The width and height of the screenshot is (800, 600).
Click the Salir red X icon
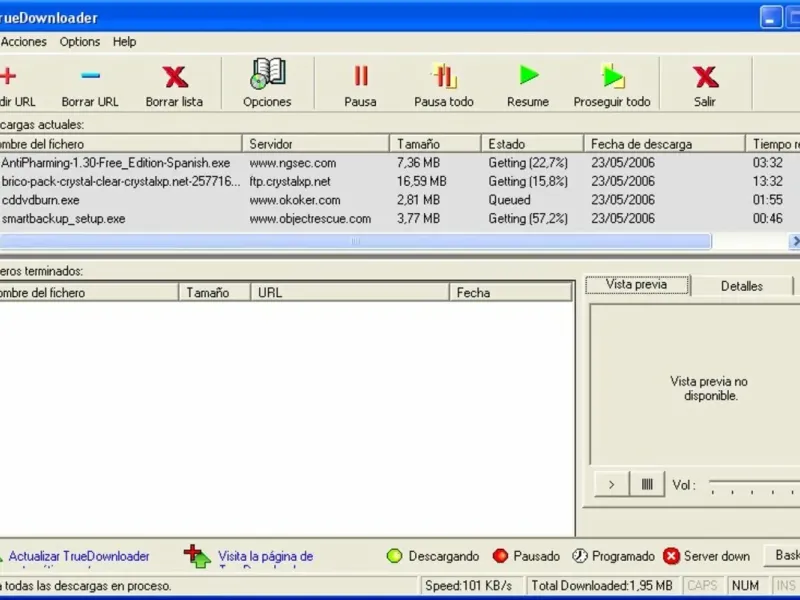pyautogui.click(x=705, y=77)
